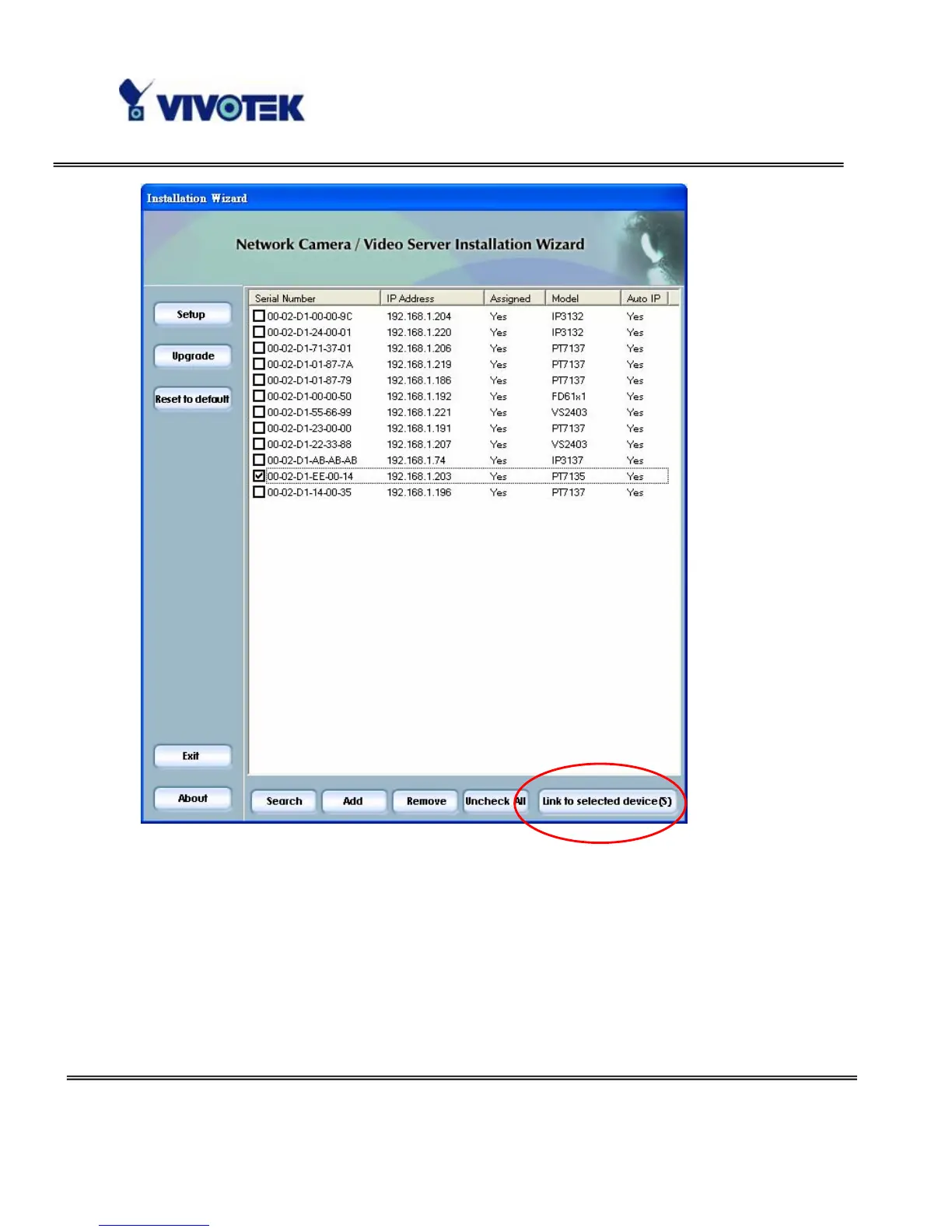Select the 192.168.1.207 address

[x=419, y=444]
